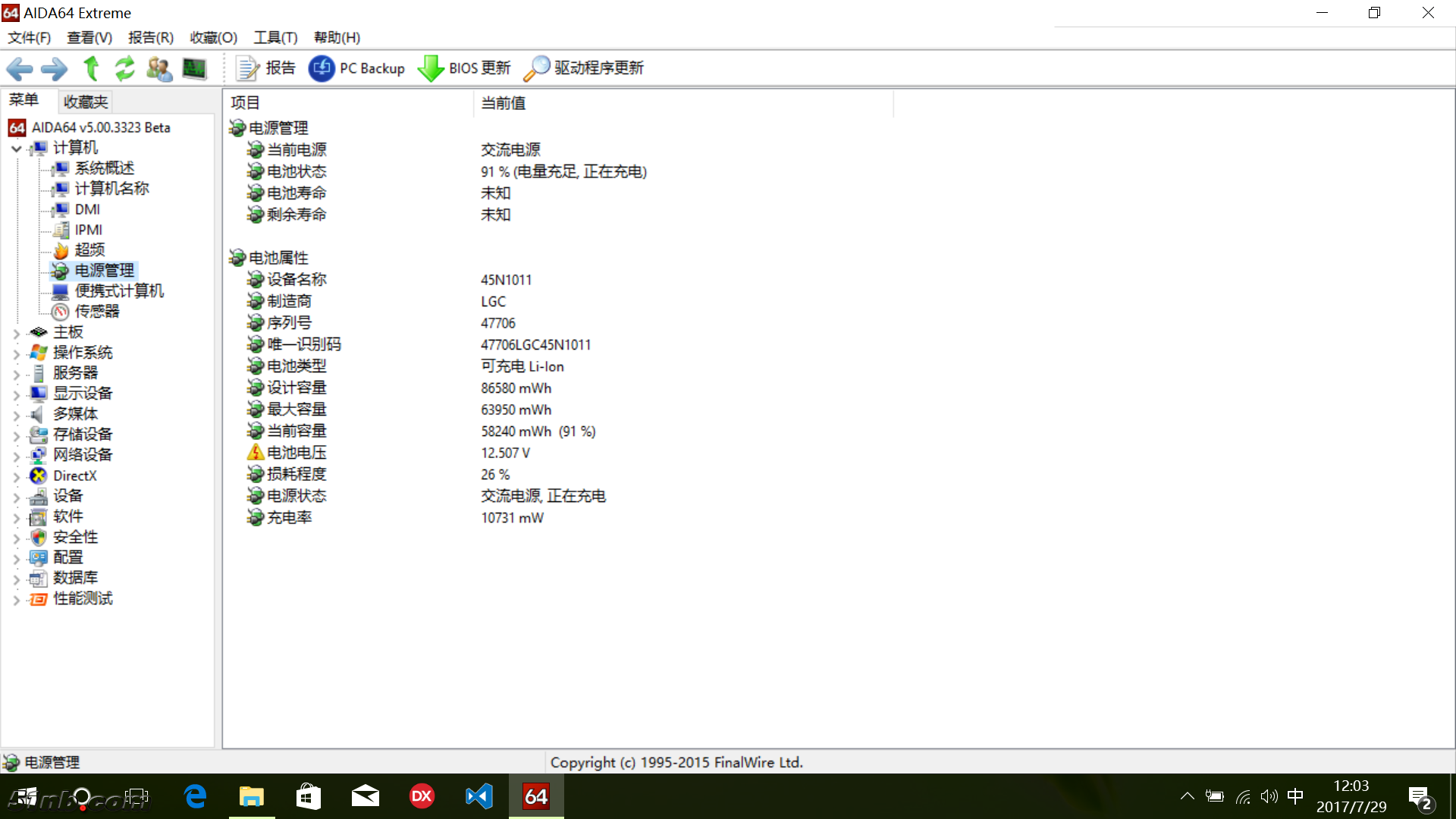Click the users icon in toolbar
This screenshot has height=819, width=1456.
point(159,68)
